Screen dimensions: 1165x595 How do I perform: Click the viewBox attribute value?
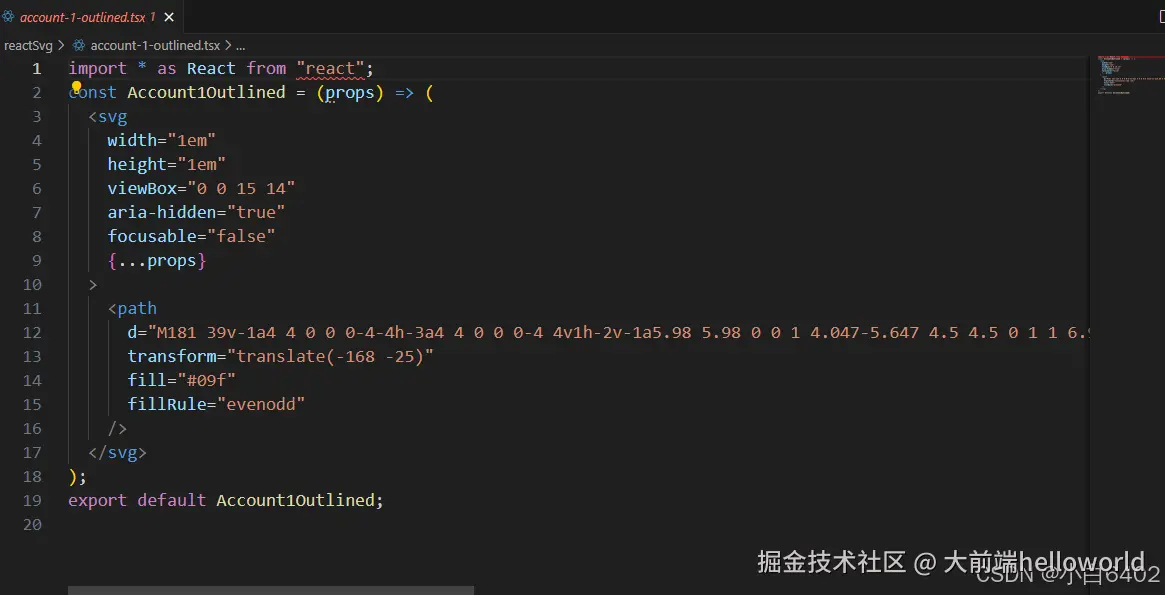245,188
